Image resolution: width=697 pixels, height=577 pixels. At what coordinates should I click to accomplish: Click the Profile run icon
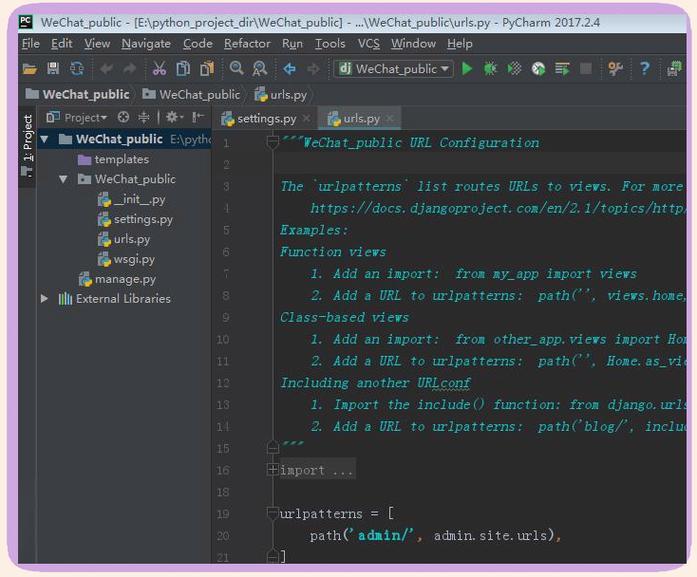[x=538, y=69]
